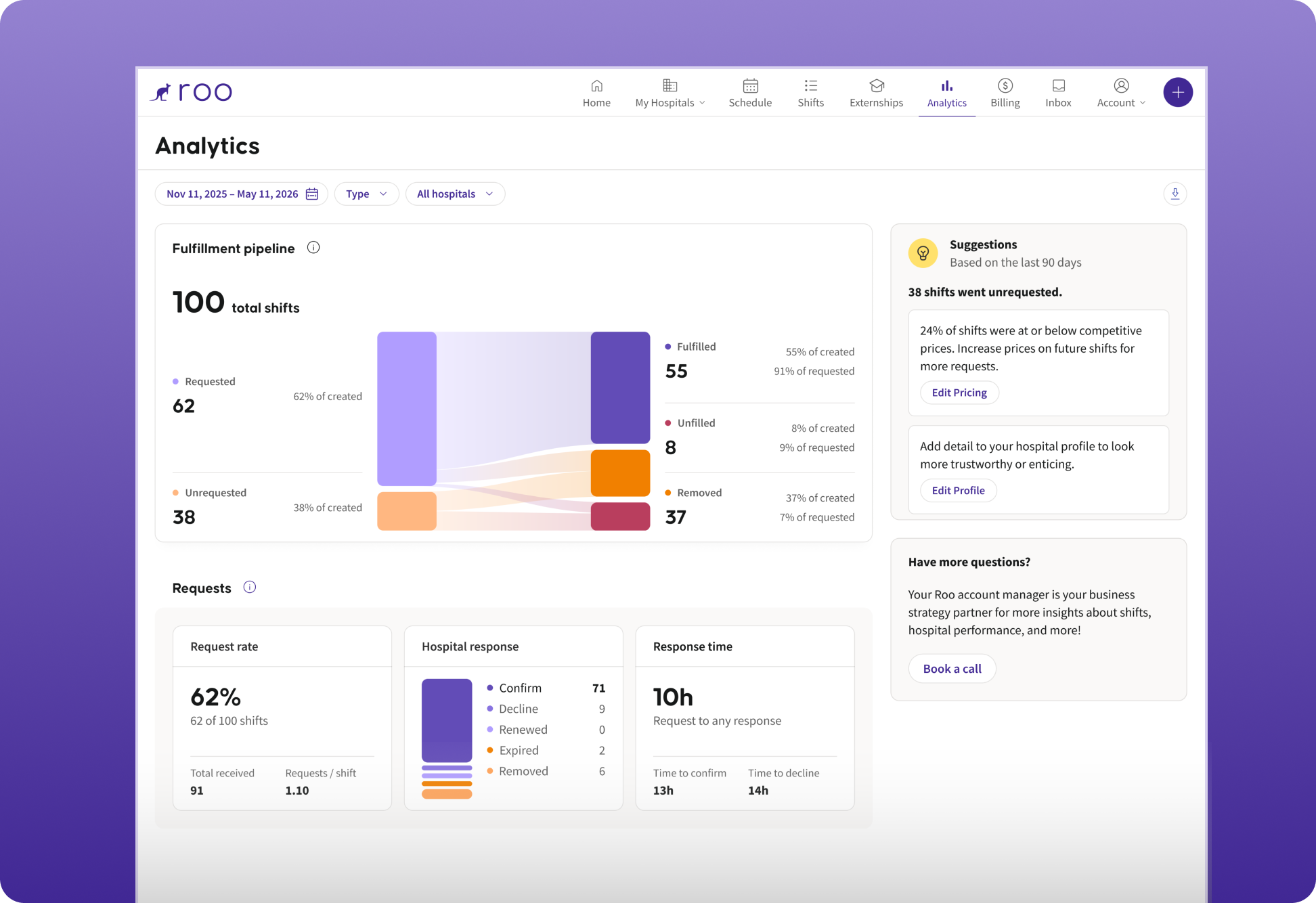Switch to the Shifts tab label
The width and height of the screenshot is (1316, 903).
click(x=810, y=103)
